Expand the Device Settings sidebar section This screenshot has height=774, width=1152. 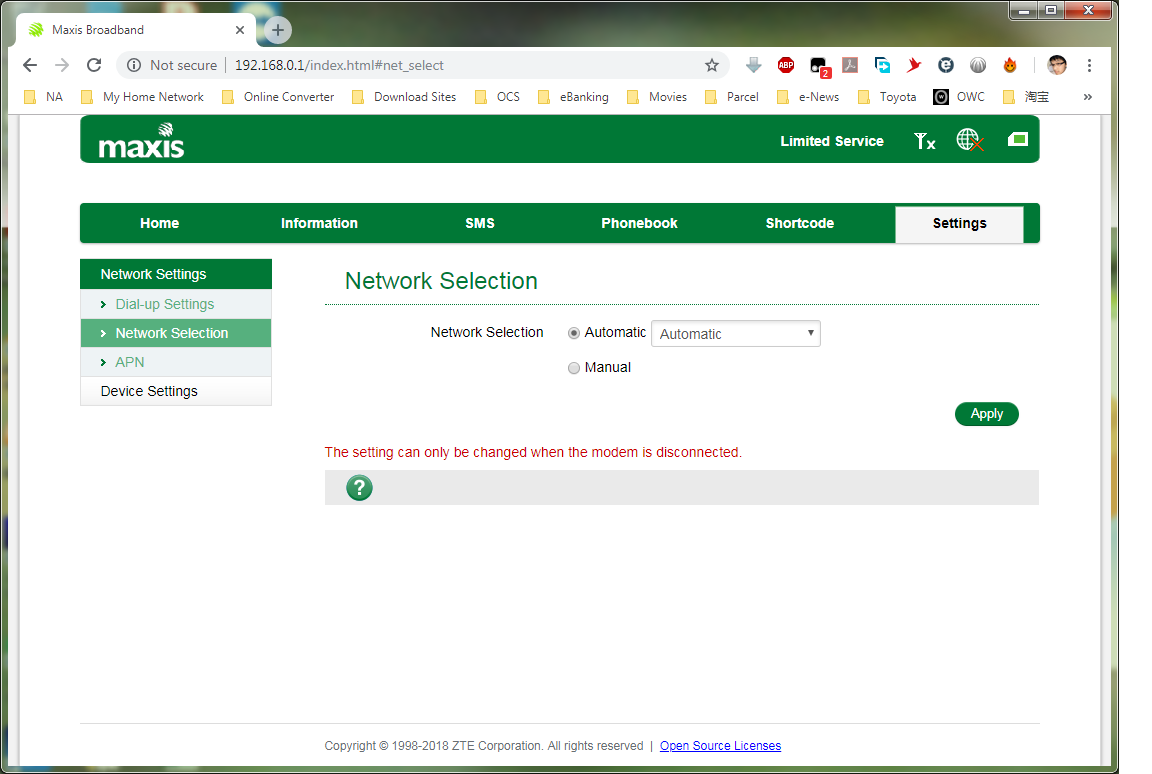[x=176, y=391]
